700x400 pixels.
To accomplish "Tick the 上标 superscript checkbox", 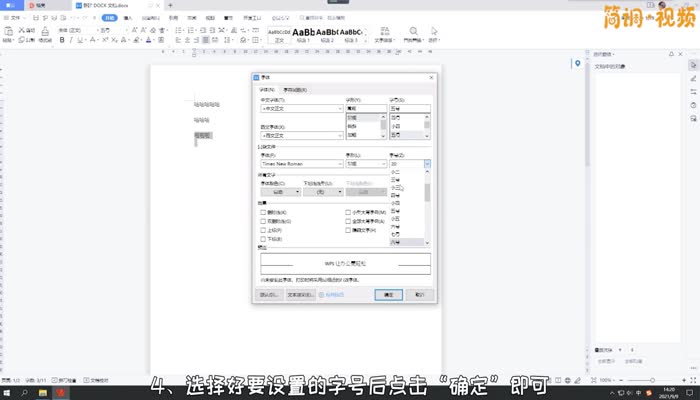I will coord(263,230).
